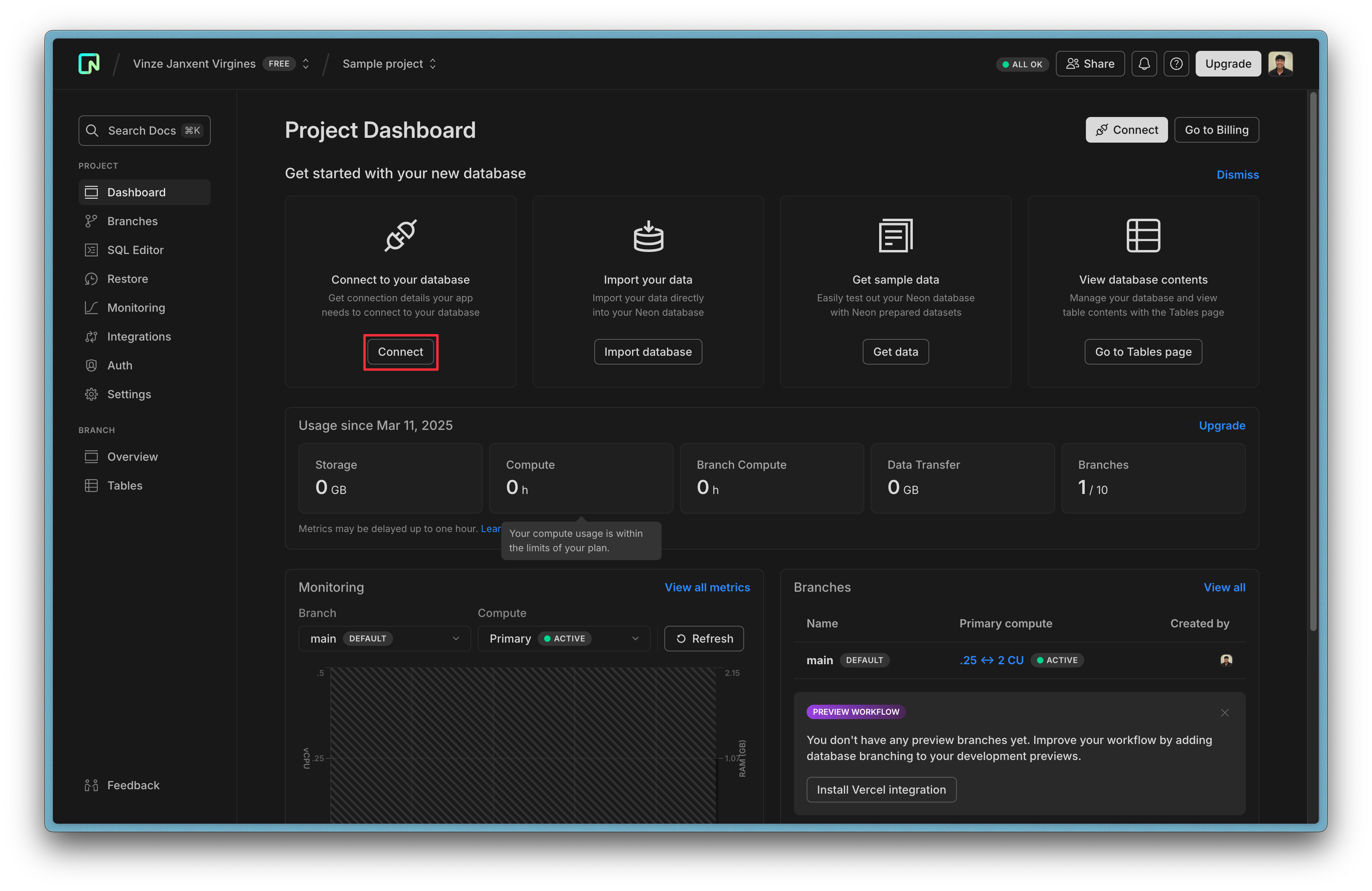Open the user profile avatar

[x=1280, y=63]
